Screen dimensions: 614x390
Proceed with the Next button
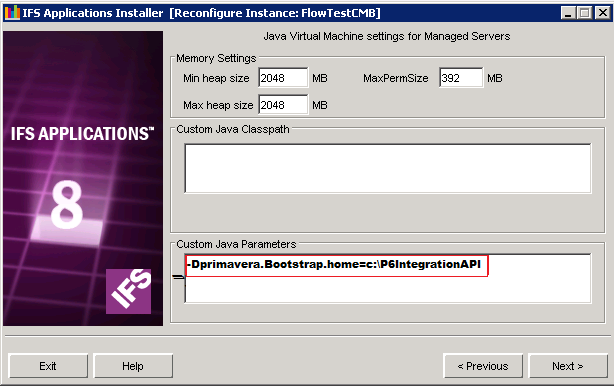568,366
